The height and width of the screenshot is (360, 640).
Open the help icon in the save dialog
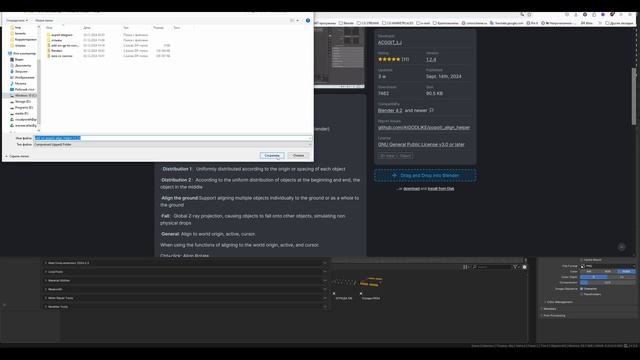308,20
